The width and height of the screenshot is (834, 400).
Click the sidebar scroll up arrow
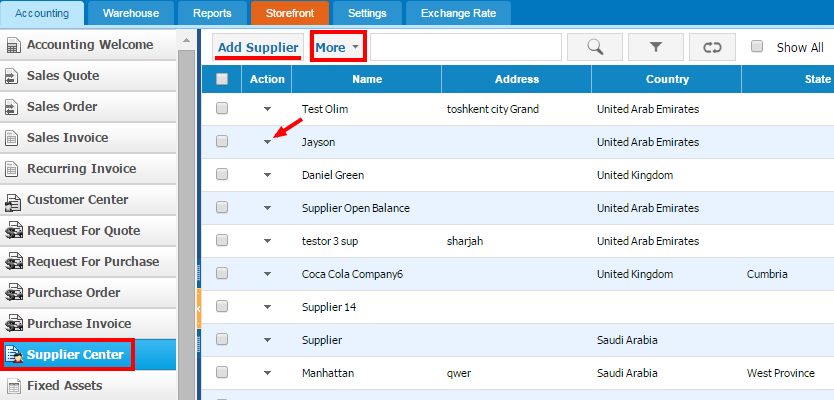pos(186,40)
